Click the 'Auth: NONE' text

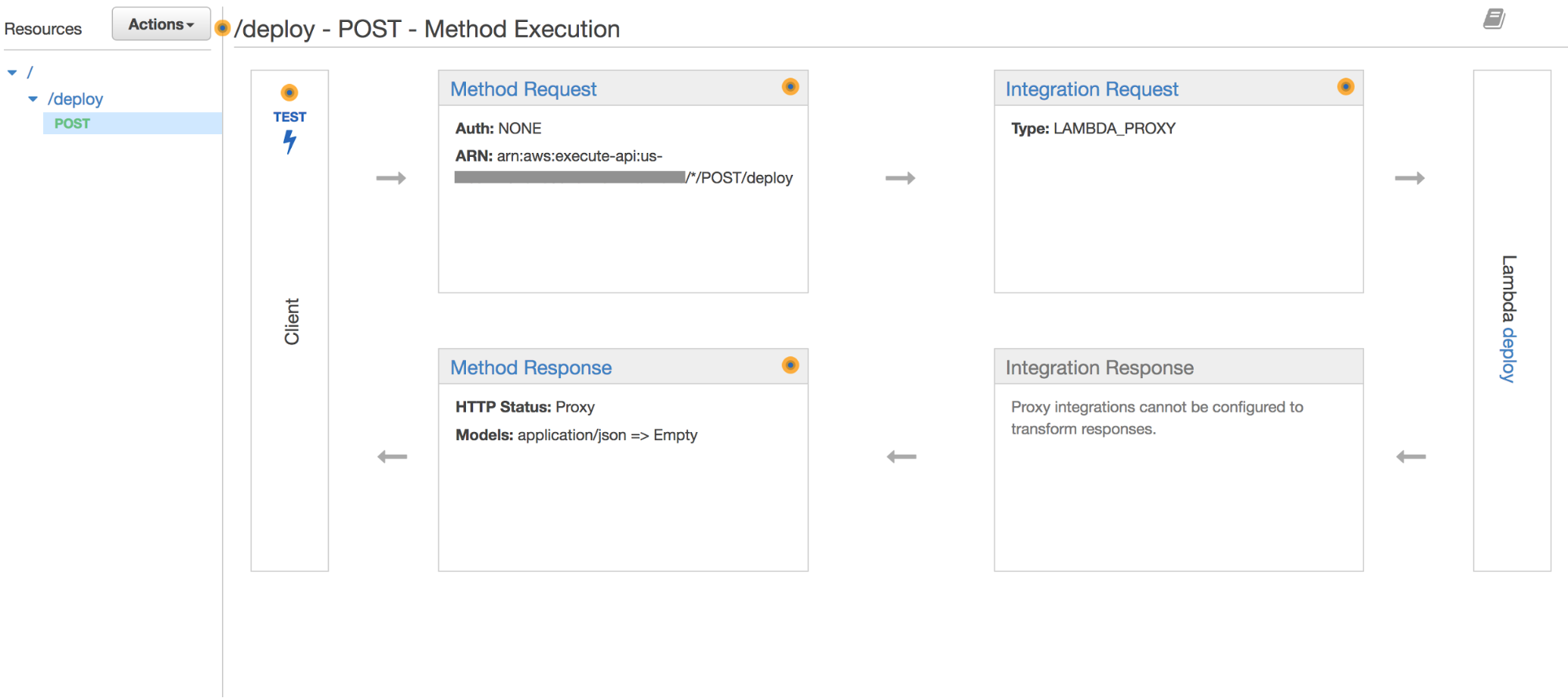(x=498, y=129)
